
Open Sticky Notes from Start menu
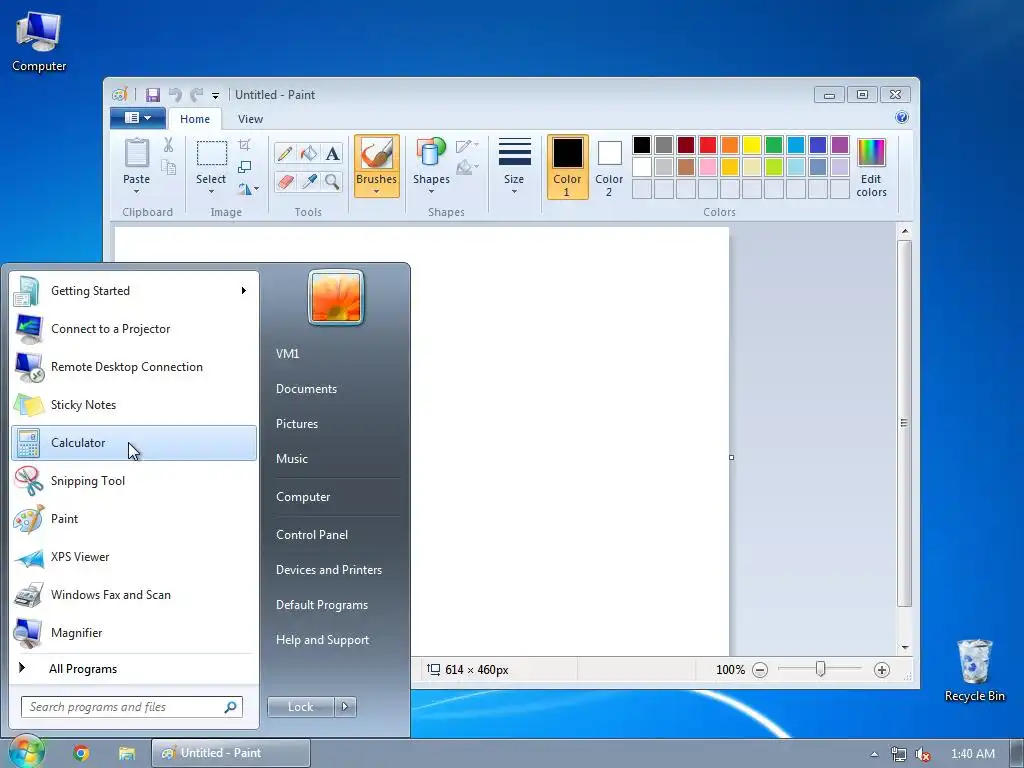[134, 405]
